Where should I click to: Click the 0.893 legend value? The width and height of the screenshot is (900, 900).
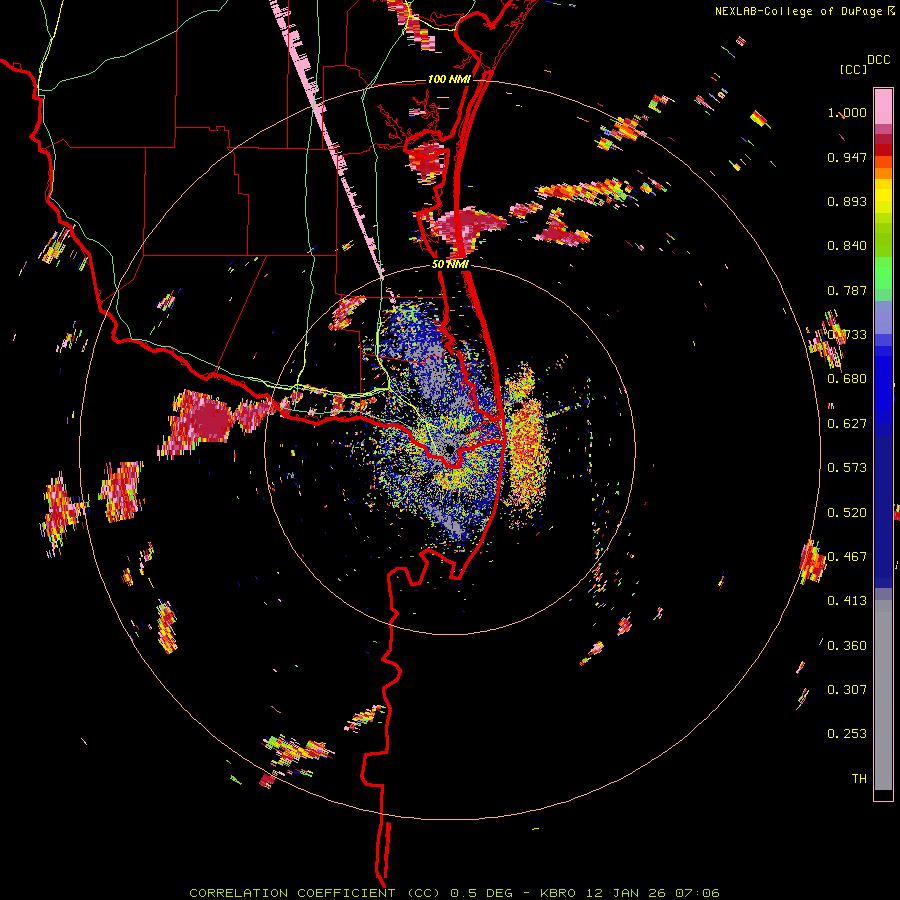coord(847,201)
